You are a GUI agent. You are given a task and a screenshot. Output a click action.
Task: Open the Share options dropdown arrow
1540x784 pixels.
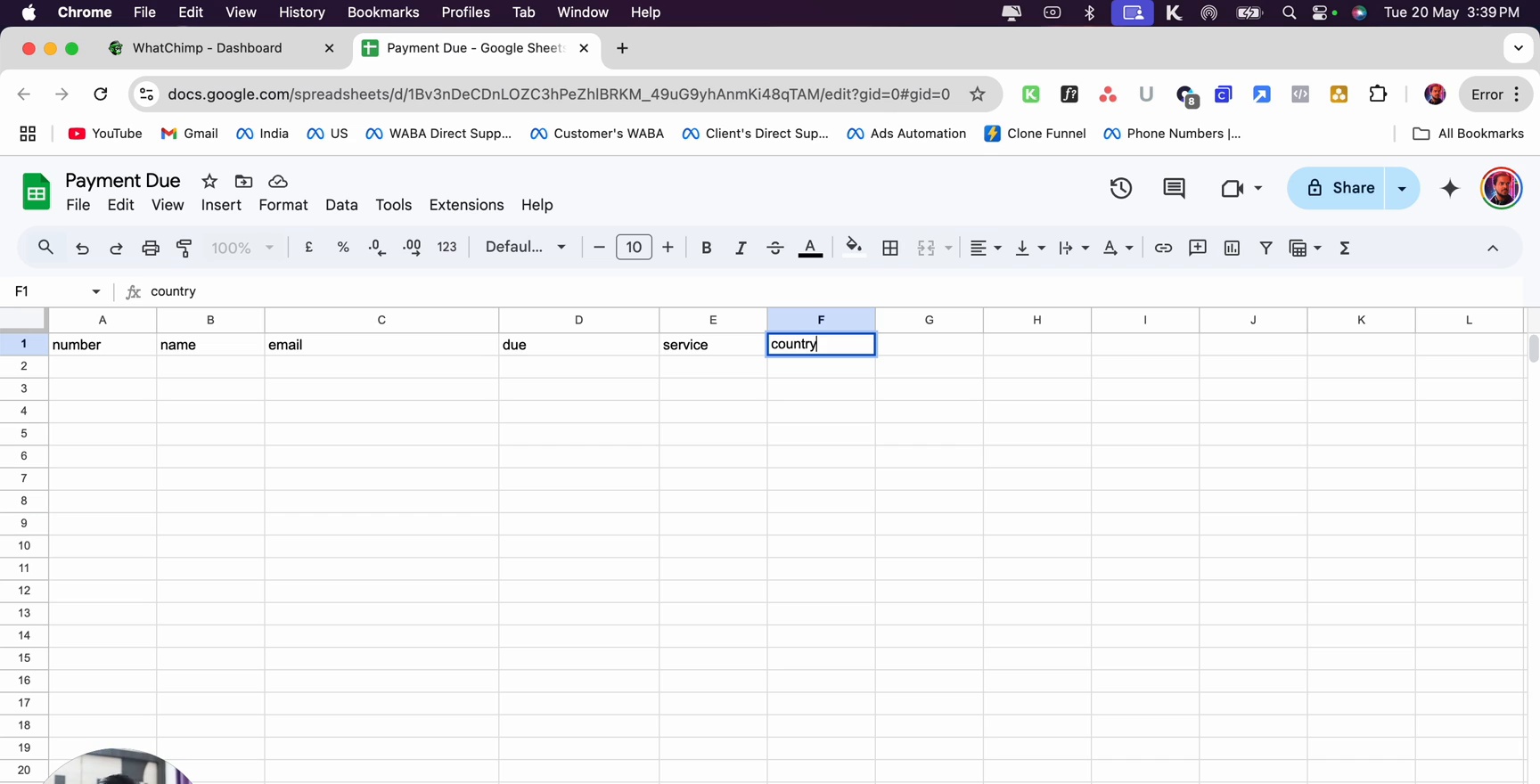pyautogui.click(x=1402, y=188)
